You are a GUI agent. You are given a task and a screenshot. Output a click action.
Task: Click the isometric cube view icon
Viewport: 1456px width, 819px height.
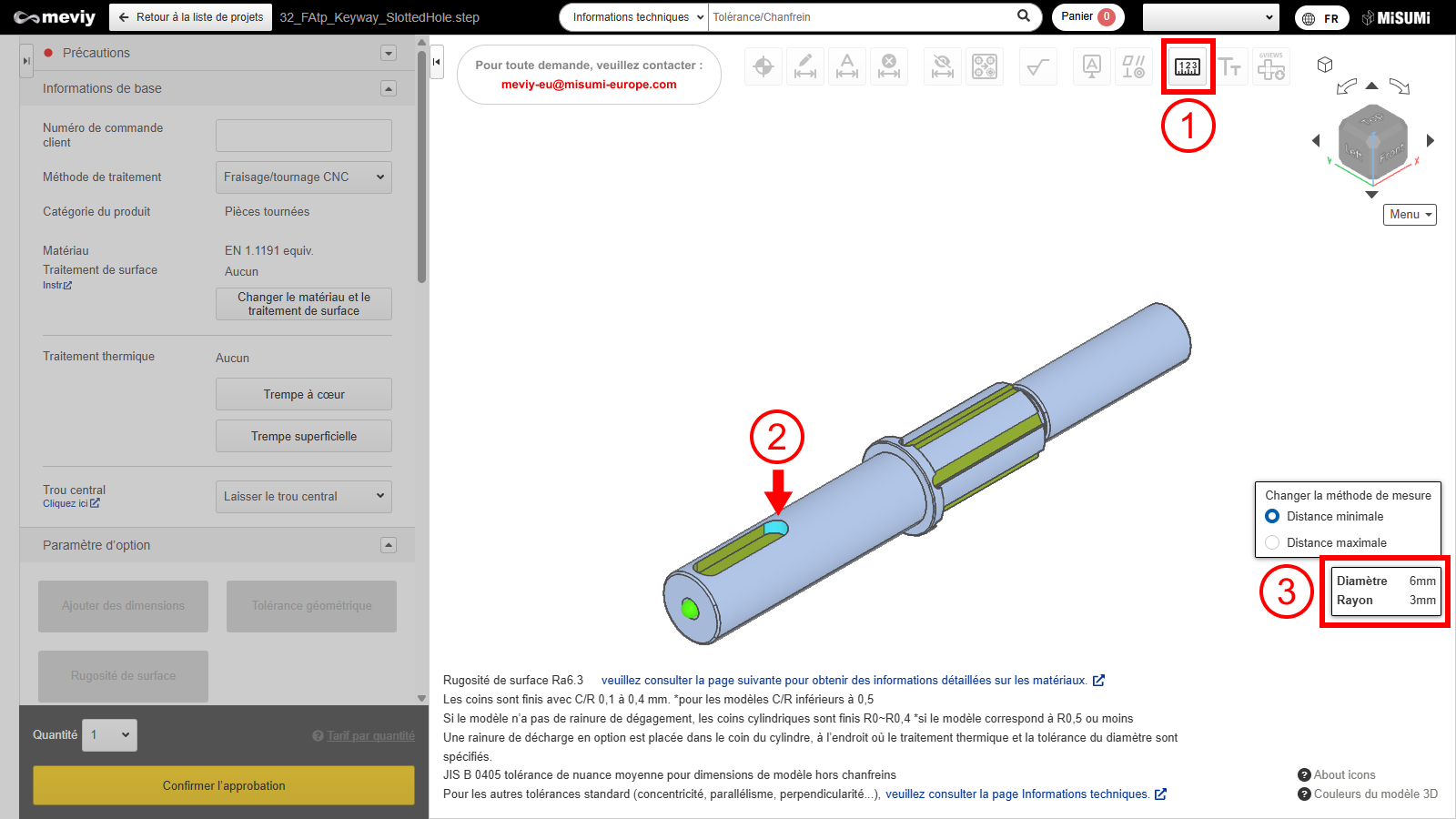[x=1325, y=65]
